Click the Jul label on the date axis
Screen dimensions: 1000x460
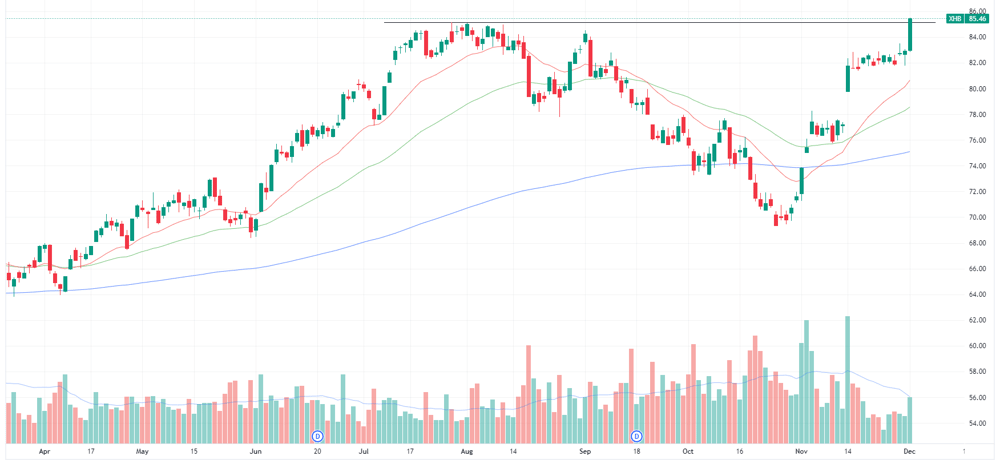(x=364, y=450)
